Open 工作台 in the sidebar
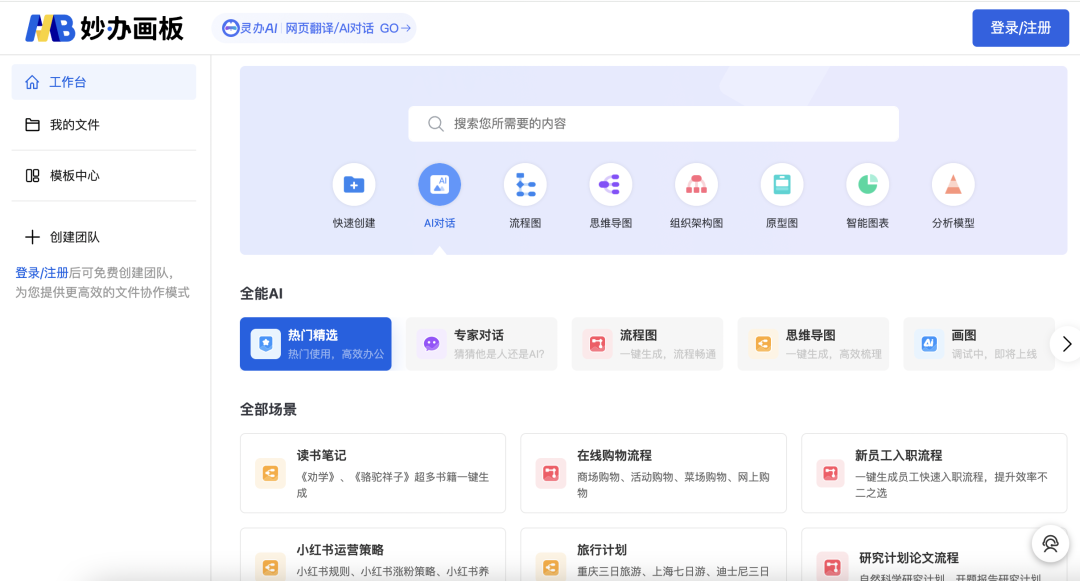This screenshot has height=581, width=1080. click(104, 82)
